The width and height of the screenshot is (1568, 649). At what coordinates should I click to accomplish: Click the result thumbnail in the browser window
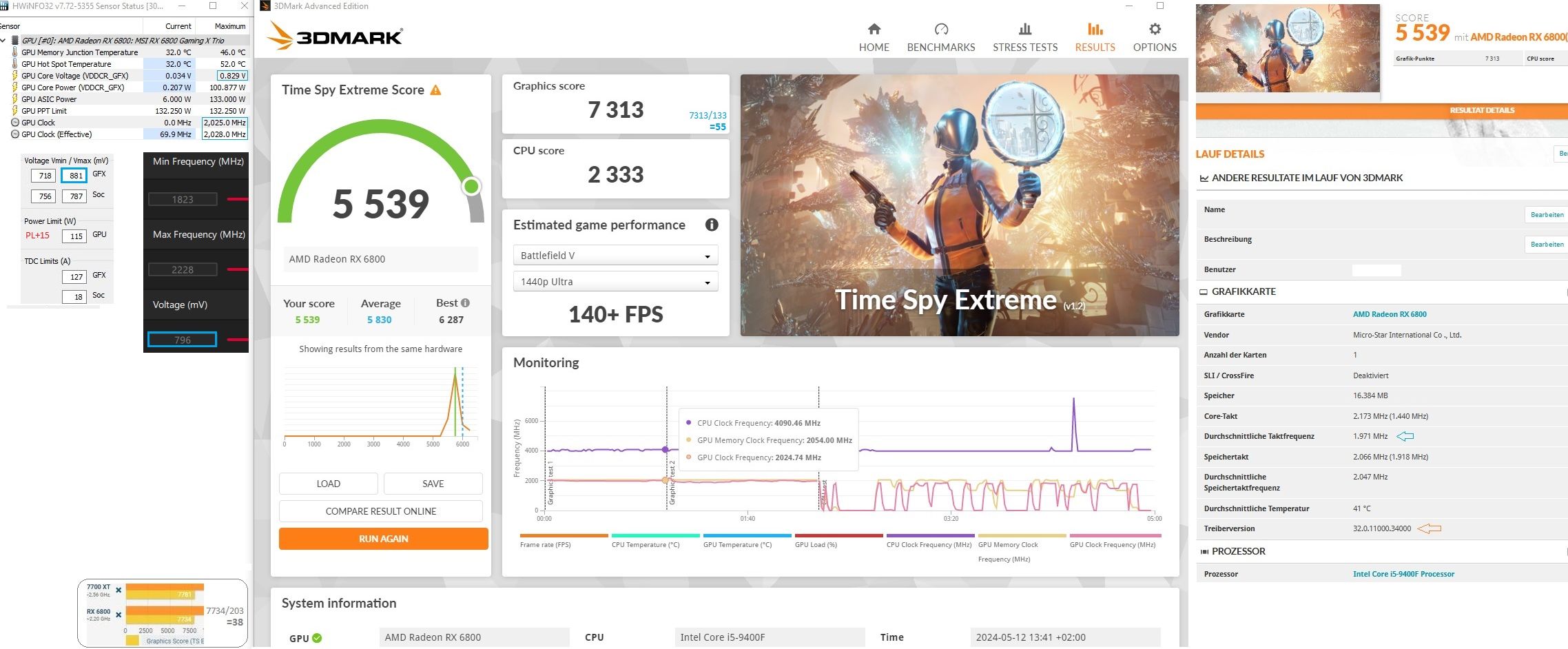pyautogui.click(x=1288, y=48)
